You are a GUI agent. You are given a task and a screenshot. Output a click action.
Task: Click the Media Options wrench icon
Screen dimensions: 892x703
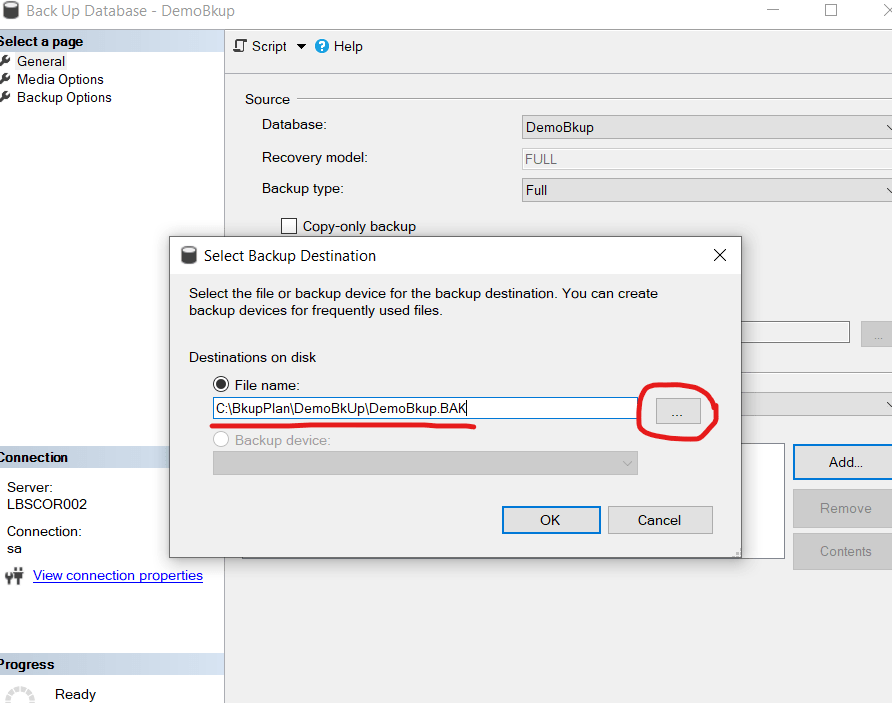[x=6, y=79]
